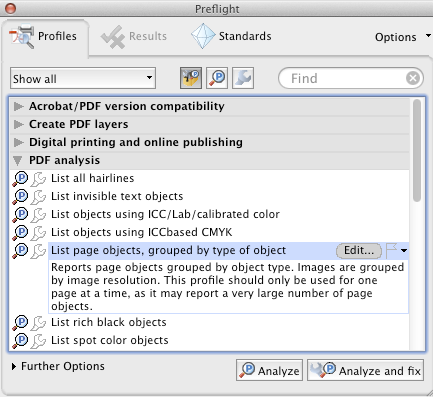
Task: Open the Show all dropdown
Action: click(x=83, y=79)
